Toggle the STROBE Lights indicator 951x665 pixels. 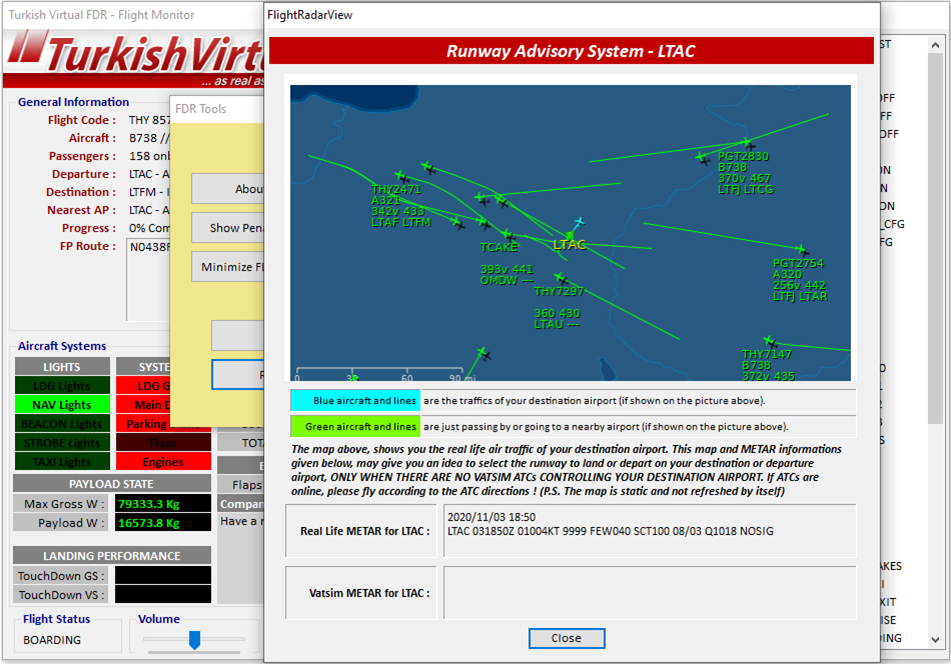pos(62,443)
